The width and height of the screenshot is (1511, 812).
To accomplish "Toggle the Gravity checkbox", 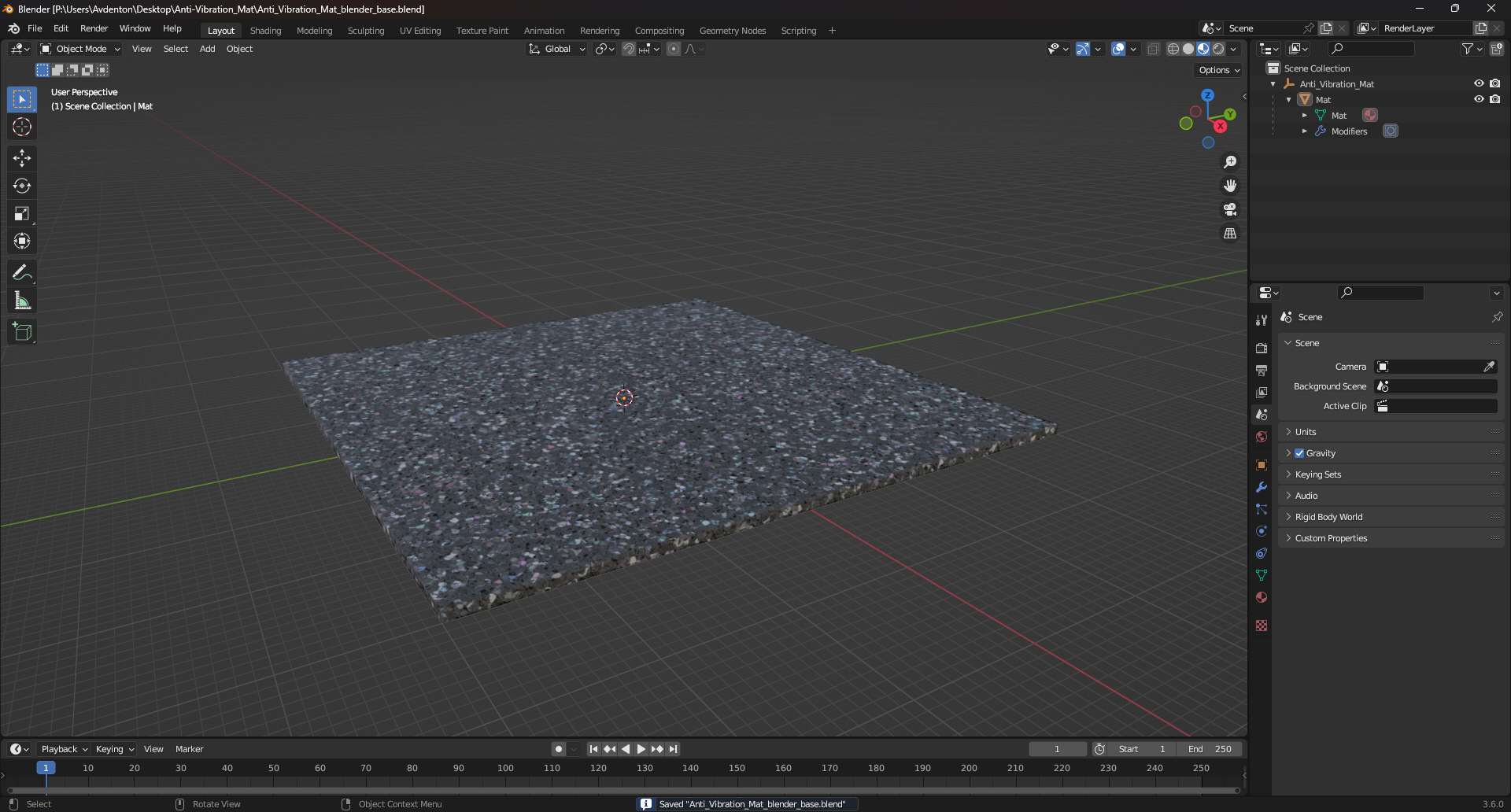I will coord(1299,453).
